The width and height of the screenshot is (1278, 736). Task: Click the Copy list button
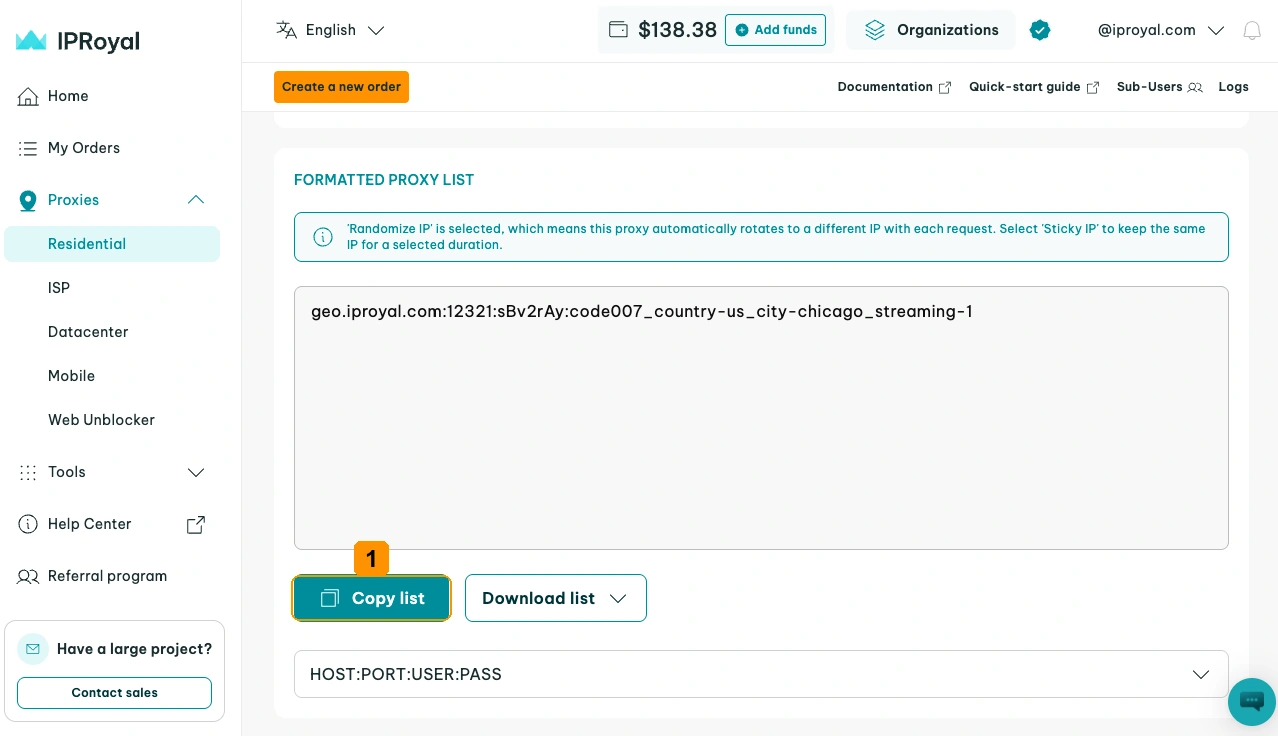(372, 598)
